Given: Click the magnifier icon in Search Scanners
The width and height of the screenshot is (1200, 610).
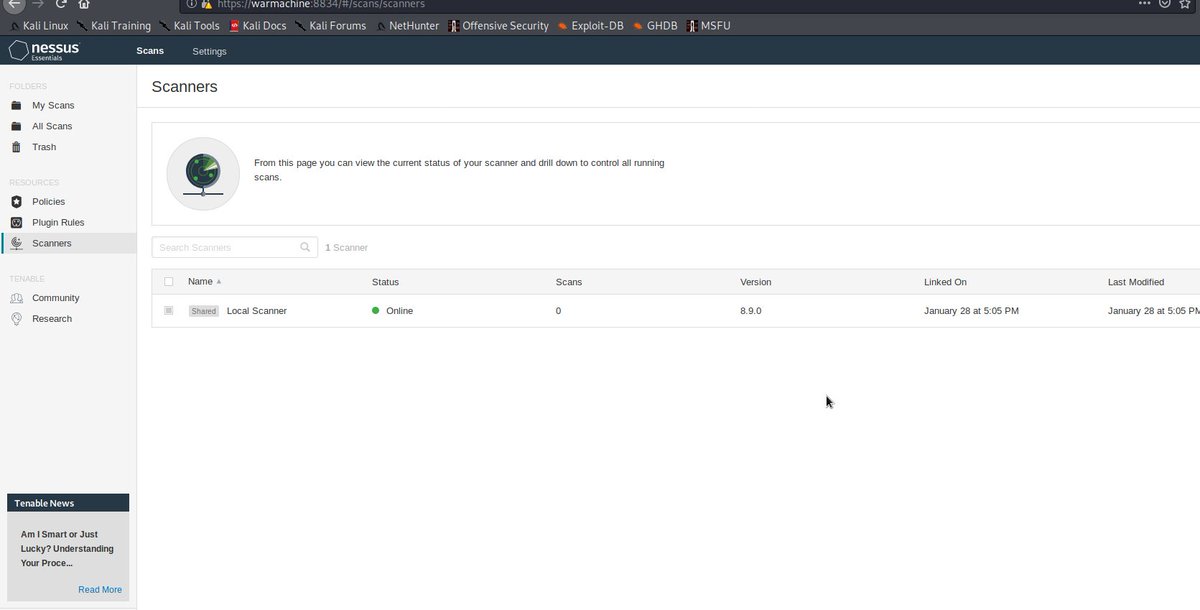Looking at the screenshot, I should (x=305, y=247).
